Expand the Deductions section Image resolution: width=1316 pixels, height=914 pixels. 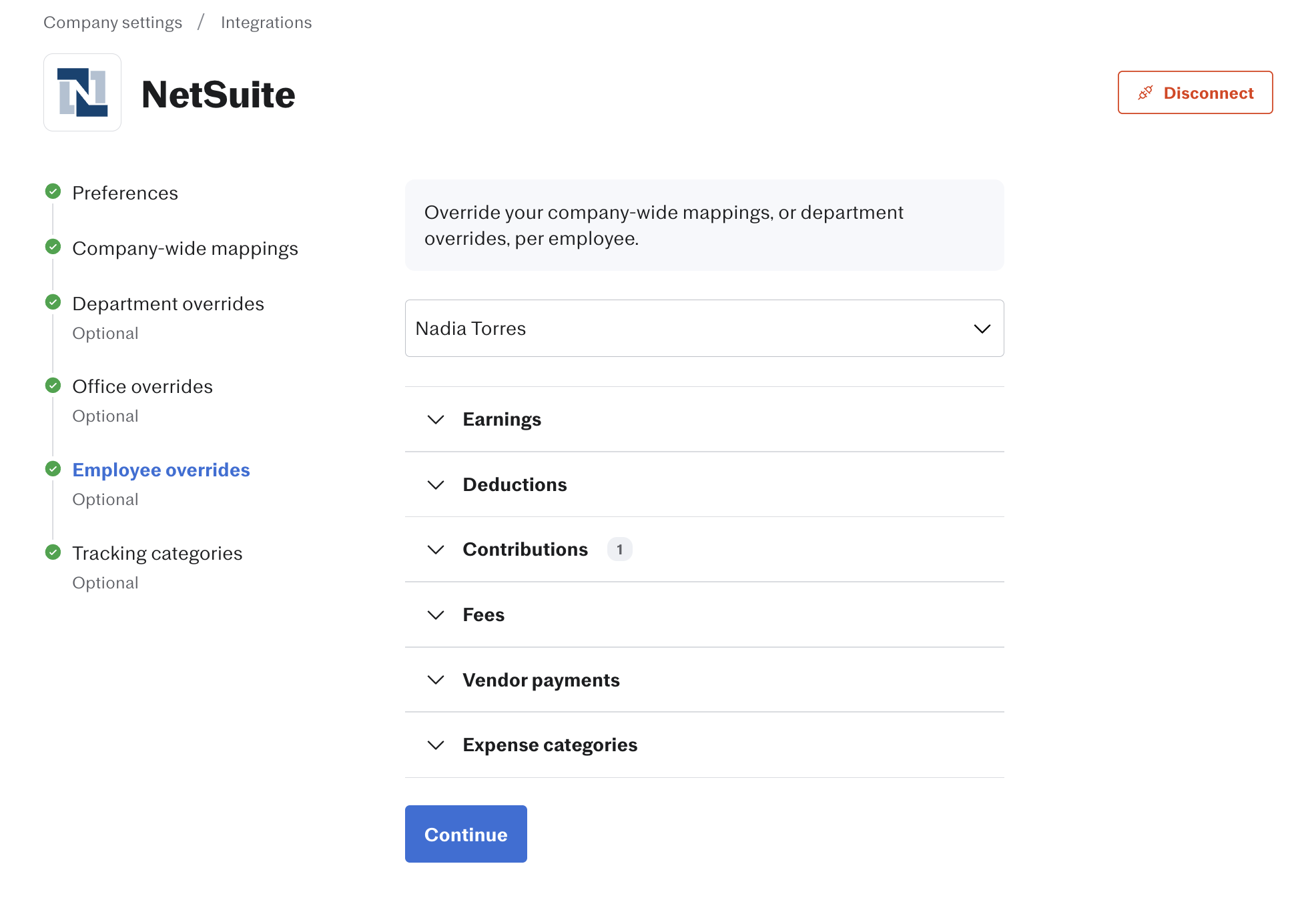pyautogui.click(x=704, y=484)
